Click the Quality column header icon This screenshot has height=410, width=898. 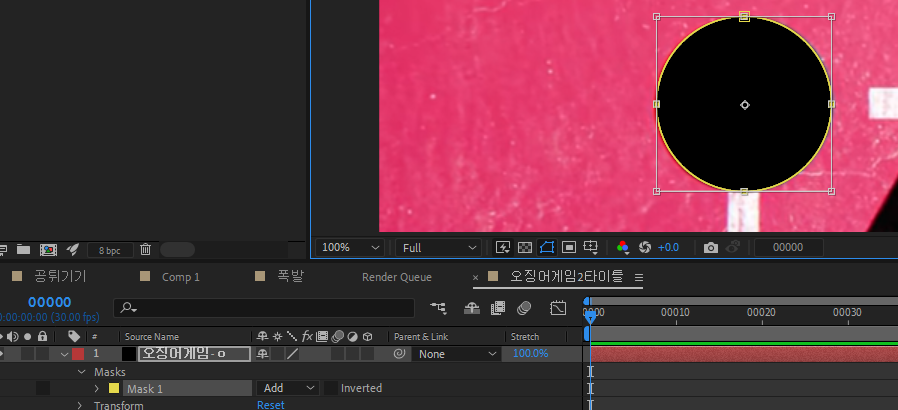[292, 336]
